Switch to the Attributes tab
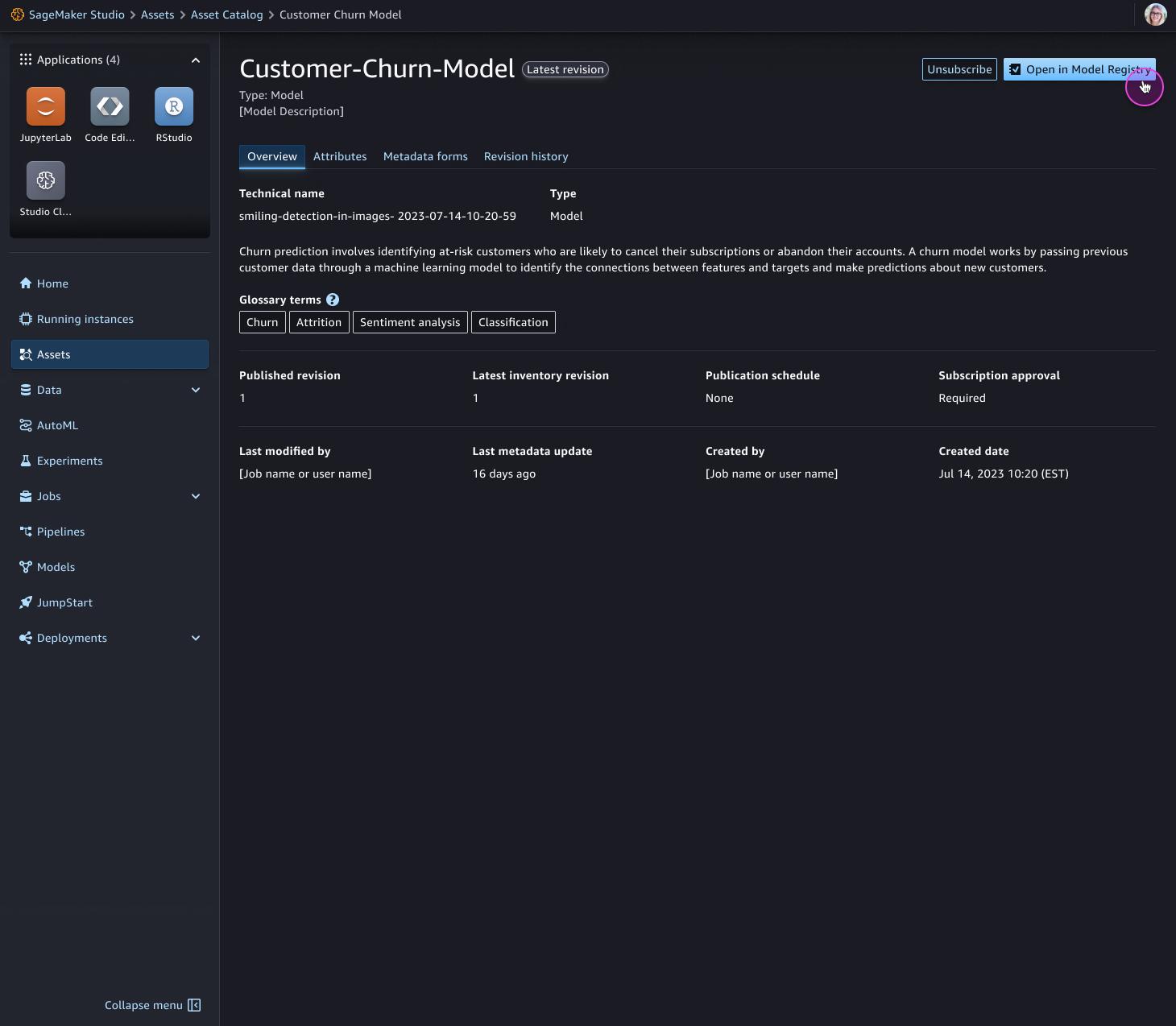 (x=340, y=156)
